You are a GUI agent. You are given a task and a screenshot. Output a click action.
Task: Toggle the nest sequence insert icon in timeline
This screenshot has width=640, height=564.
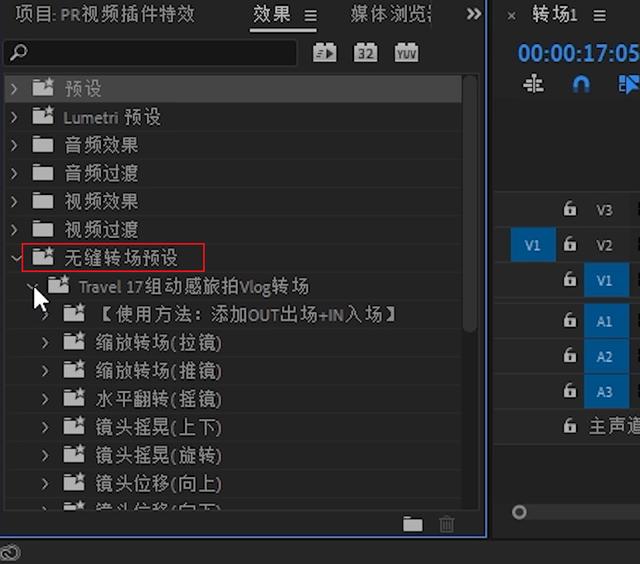point(533,85)
